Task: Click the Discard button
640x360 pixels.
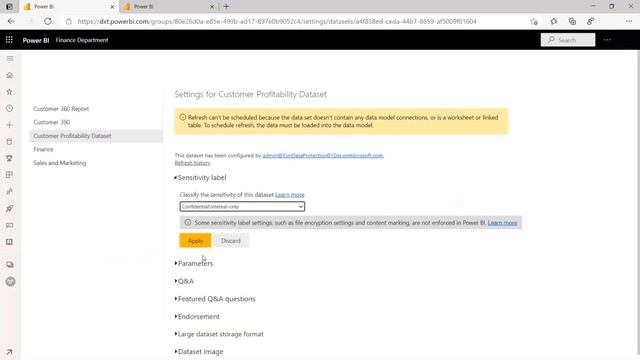Action: [x=231, y=241]
